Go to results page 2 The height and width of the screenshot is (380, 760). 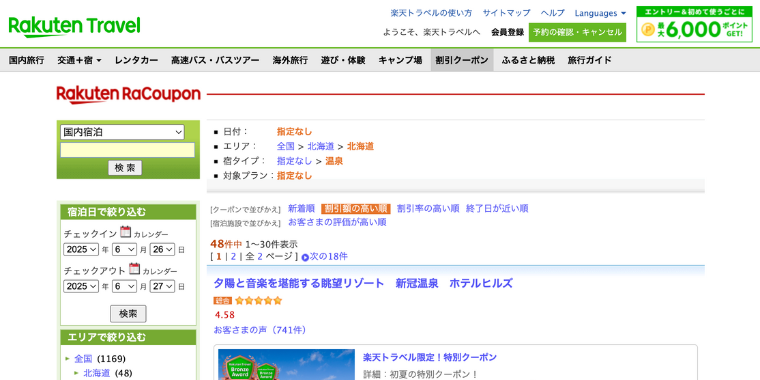(x=233, y=256)
